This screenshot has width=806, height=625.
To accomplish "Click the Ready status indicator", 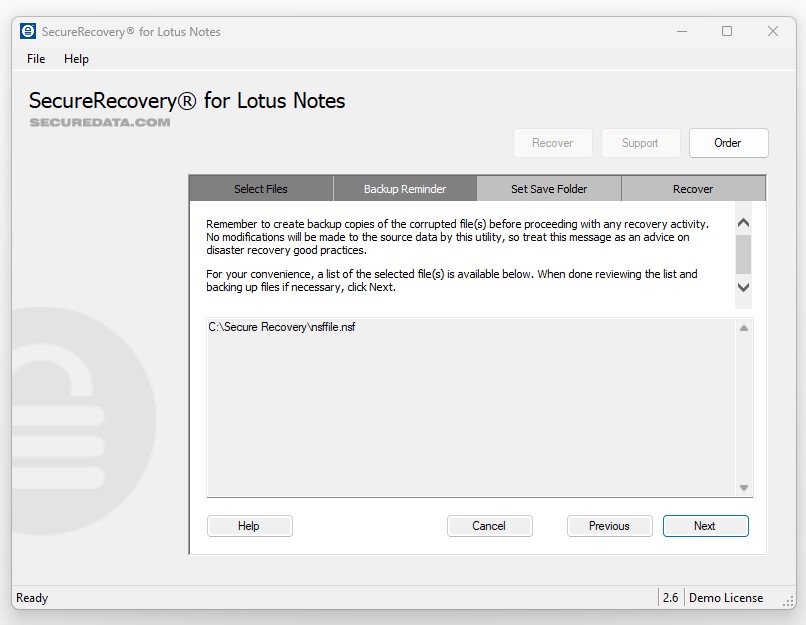I will pyautogui.click(x=31, y=597).
